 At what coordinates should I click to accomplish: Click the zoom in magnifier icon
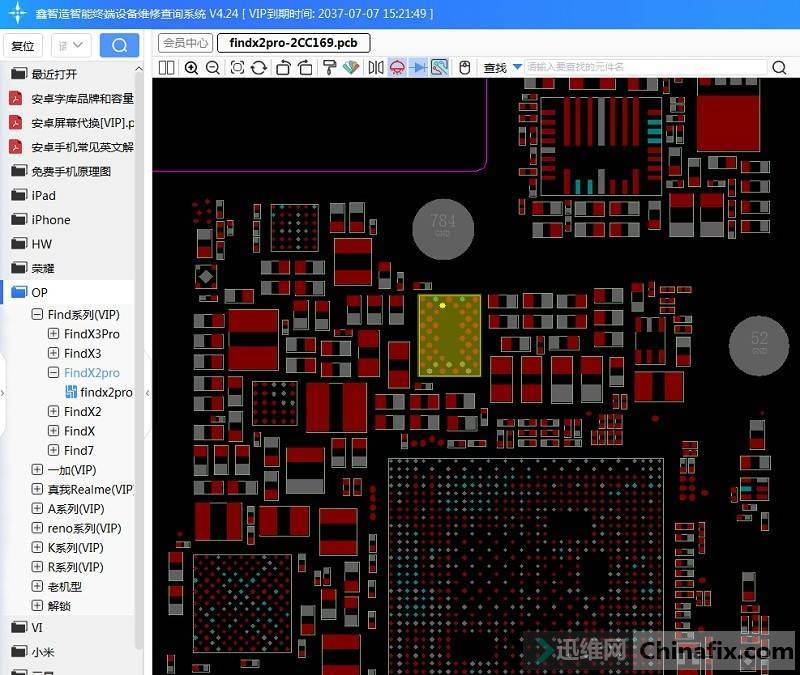pyautogui.click(x=190, y=67)
